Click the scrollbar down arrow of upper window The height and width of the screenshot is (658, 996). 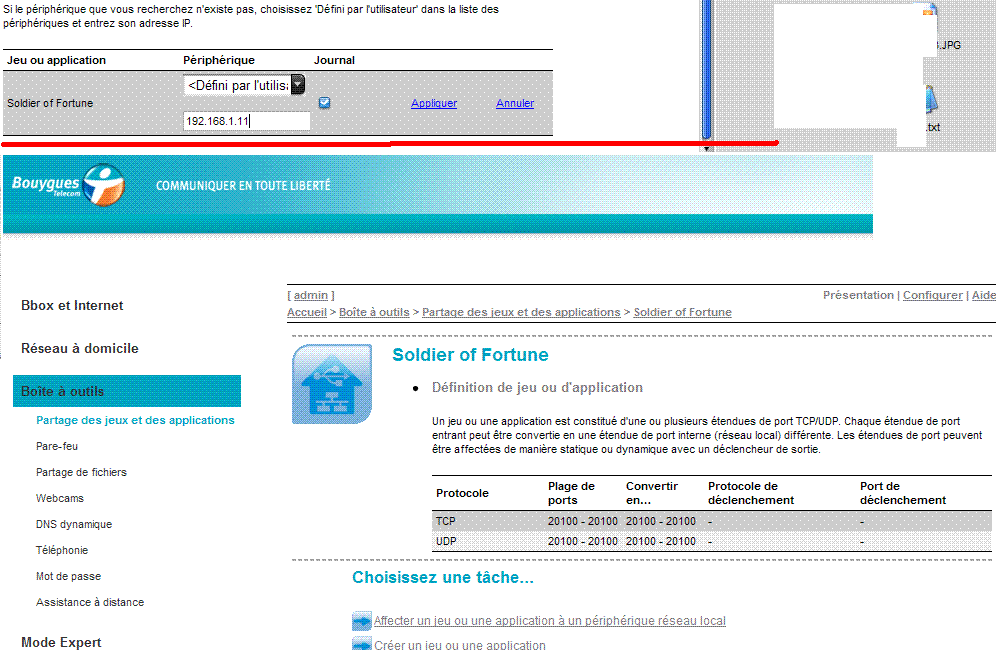707,148
